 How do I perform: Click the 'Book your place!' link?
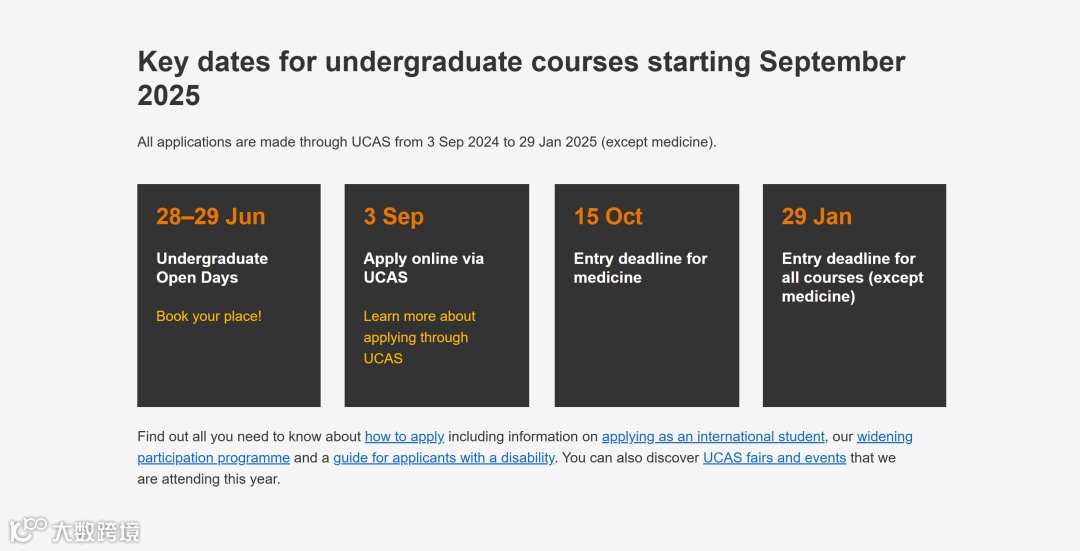click(x=209, y=316)
